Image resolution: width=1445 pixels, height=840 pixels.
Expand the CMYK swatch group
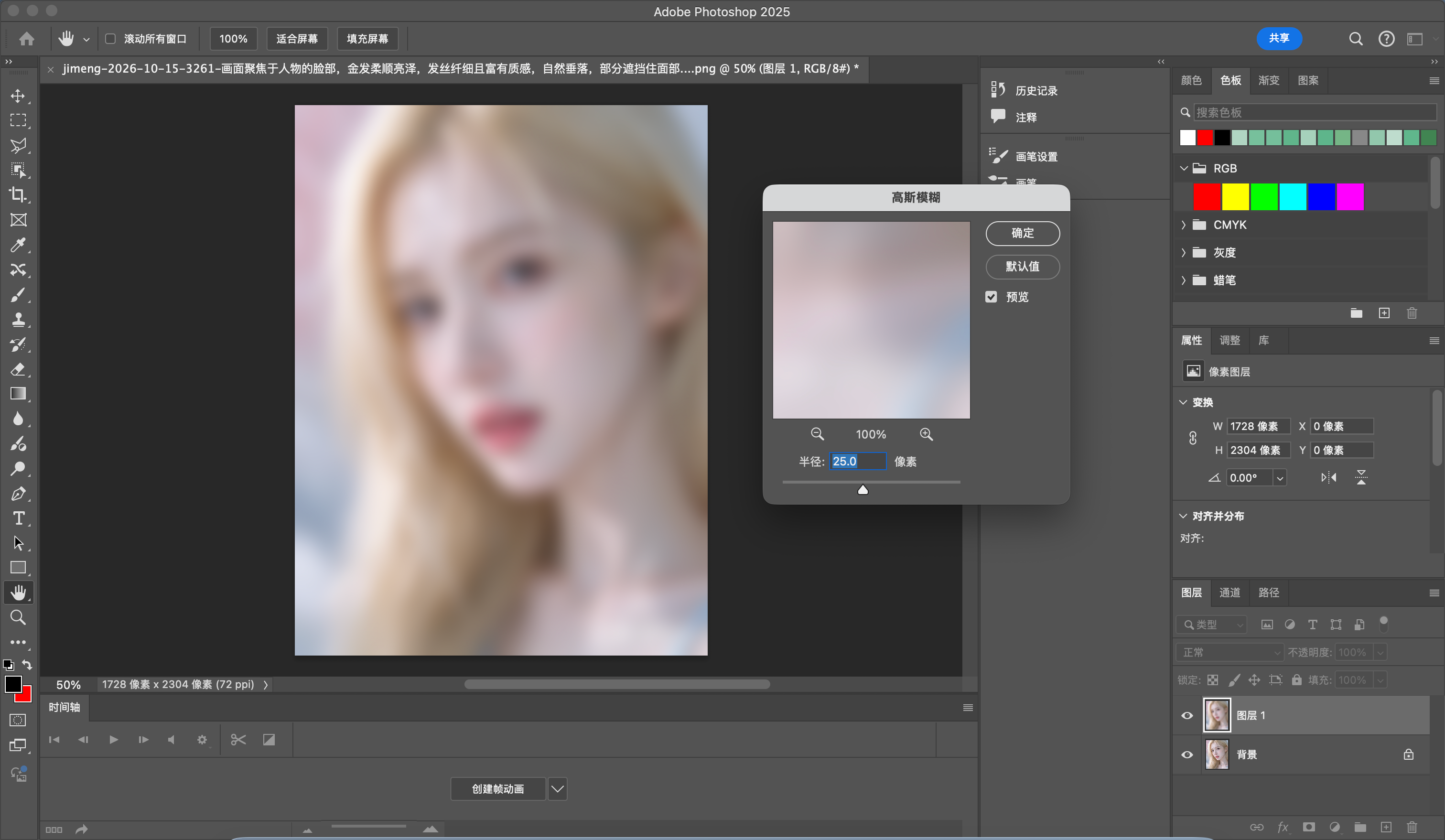pyautogui.click(x=1184, y=225)
